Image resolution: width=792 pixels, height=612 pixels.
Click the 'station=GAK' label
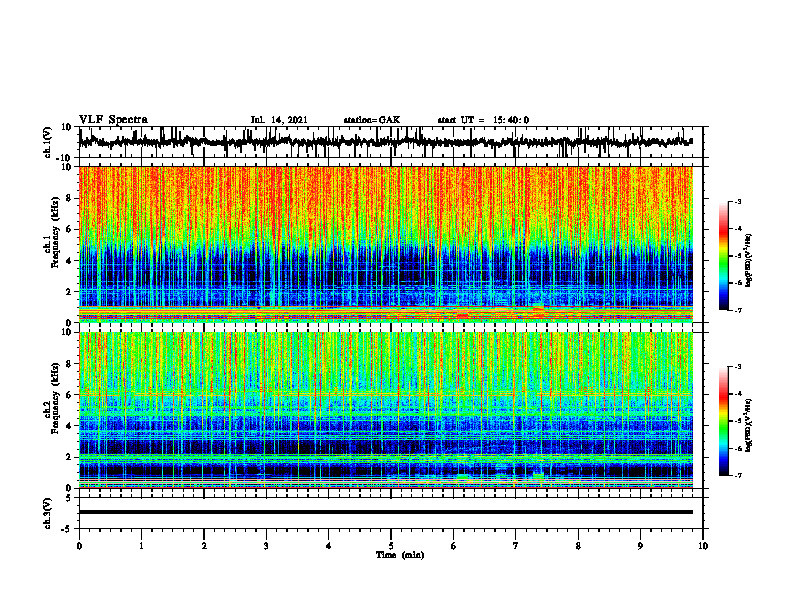pyautogui.click(x=372, y=120)
